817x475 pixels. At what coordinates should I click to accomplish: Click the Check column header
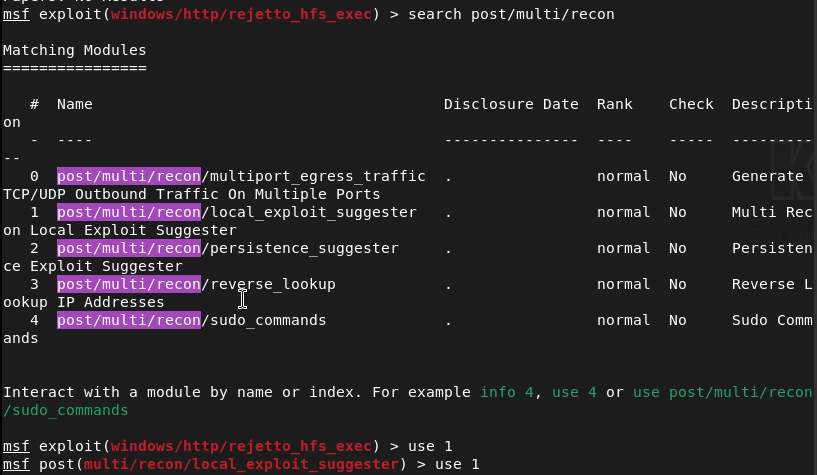click(x=691, y=104)
